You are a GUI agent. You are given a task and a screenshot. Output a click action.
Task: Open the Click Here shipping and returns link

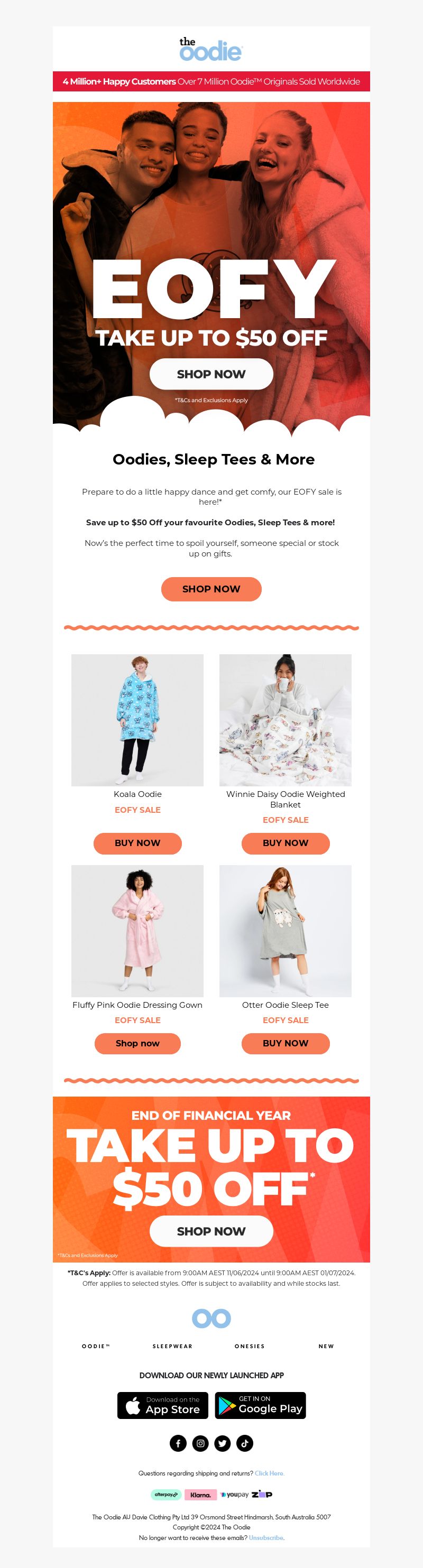click(269, 1473)
